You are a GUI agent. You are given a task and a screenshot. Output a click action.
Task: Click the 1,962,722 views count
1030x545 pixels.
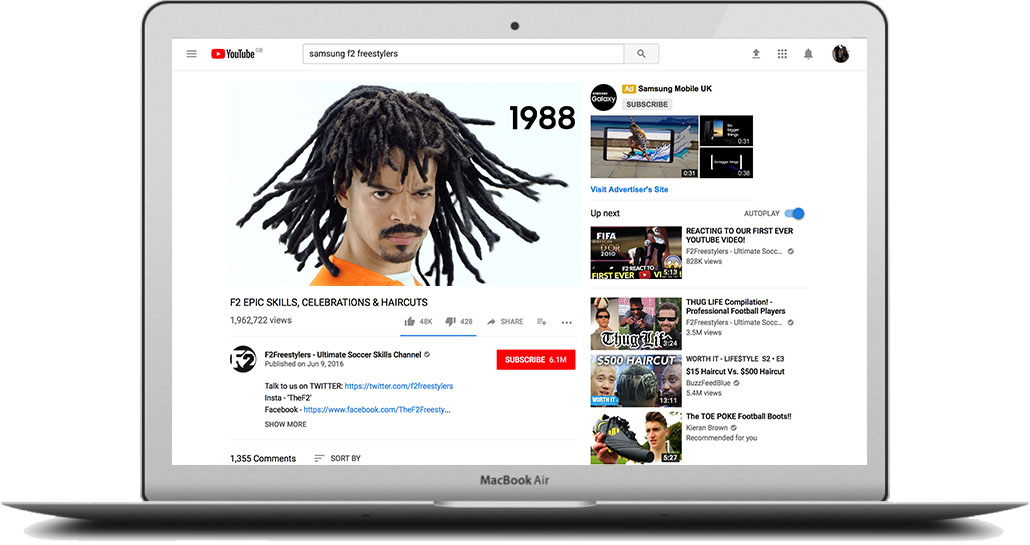point(261,320)
